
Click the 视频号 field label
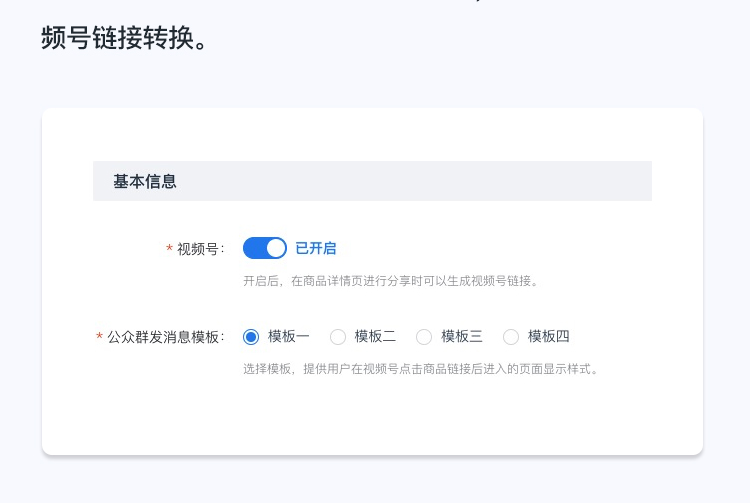(199, 249)
